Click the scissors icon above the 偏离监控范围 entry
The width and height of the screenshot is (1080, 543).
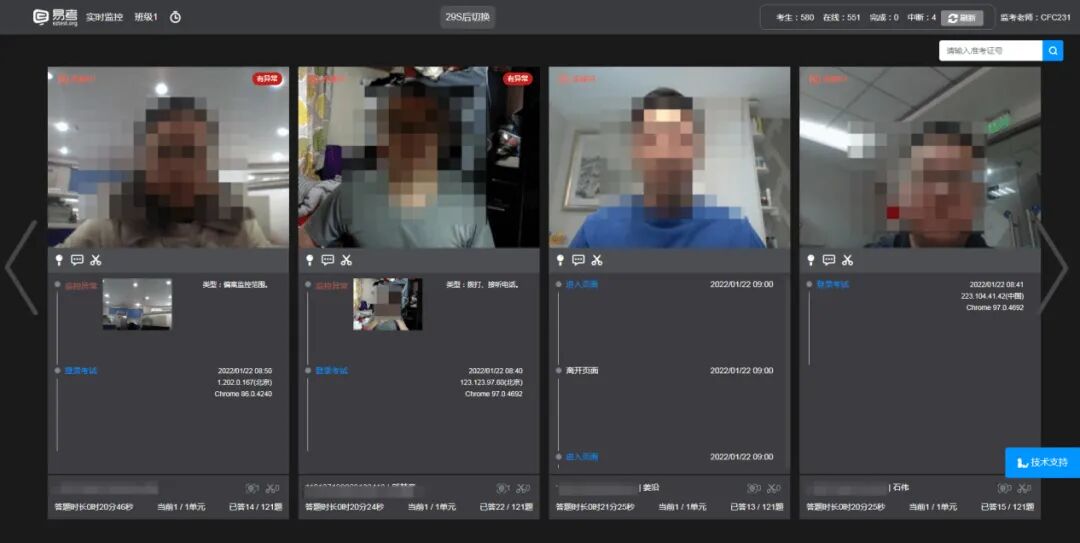[96, 260]
